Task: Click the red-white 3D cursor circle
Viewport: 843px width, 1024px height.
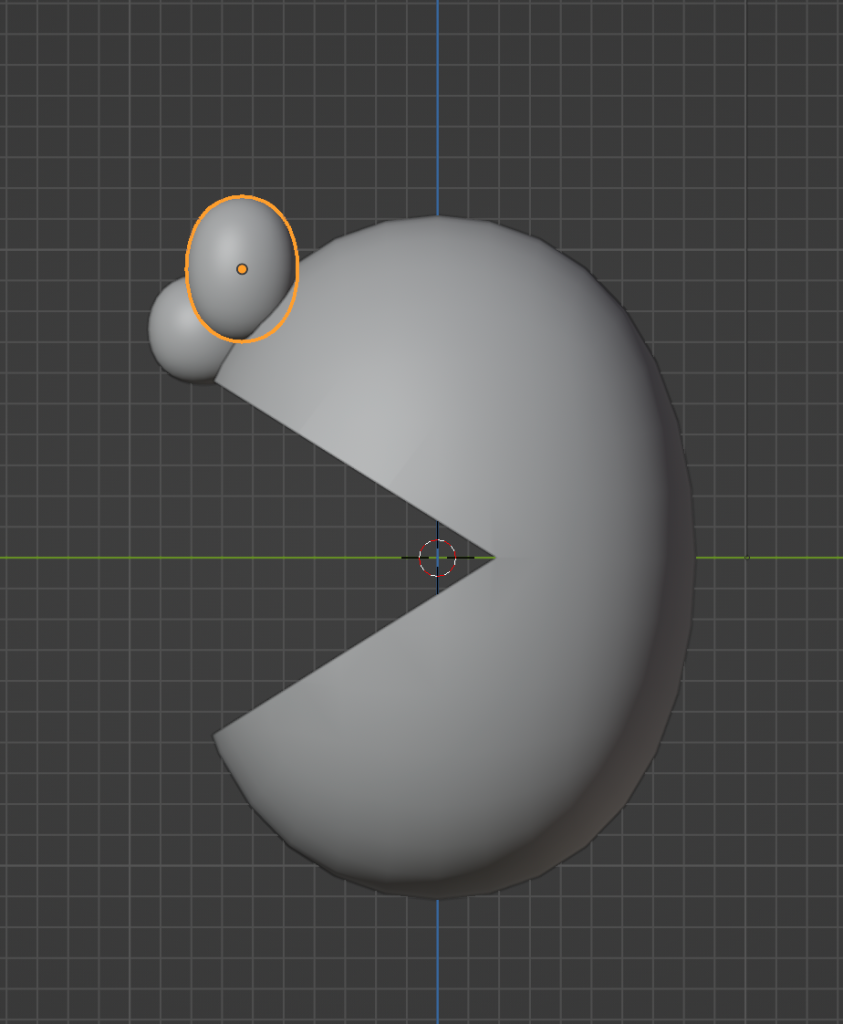Action: (437, 558)
